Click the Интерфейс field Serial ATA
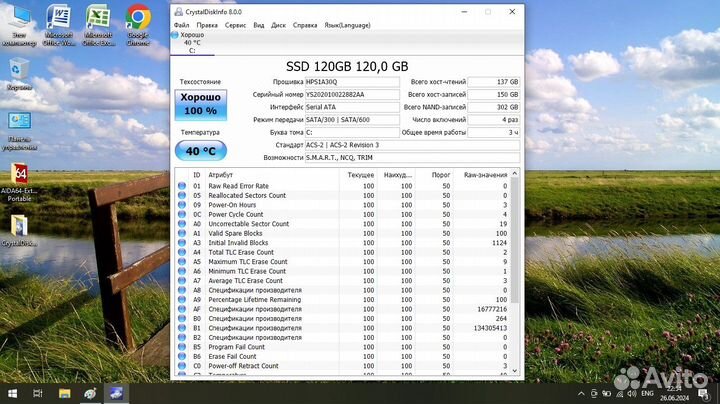 [352, 107]
